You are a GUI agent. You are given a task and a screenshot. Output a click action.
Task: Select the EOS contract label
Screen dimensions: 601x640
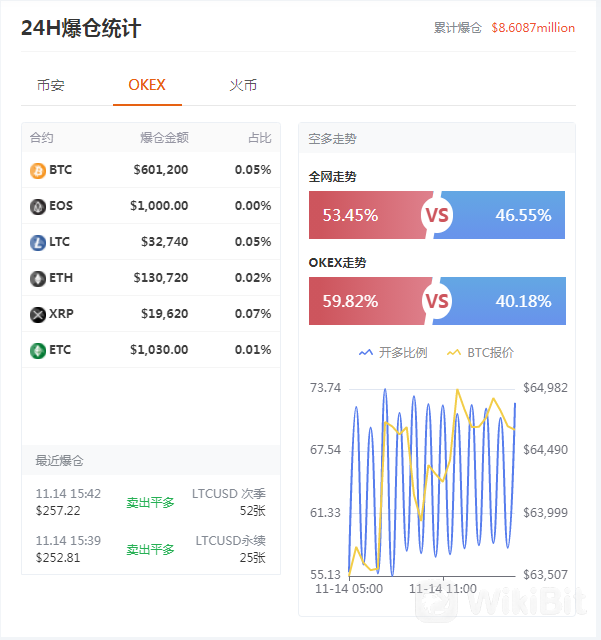[61, 206]
